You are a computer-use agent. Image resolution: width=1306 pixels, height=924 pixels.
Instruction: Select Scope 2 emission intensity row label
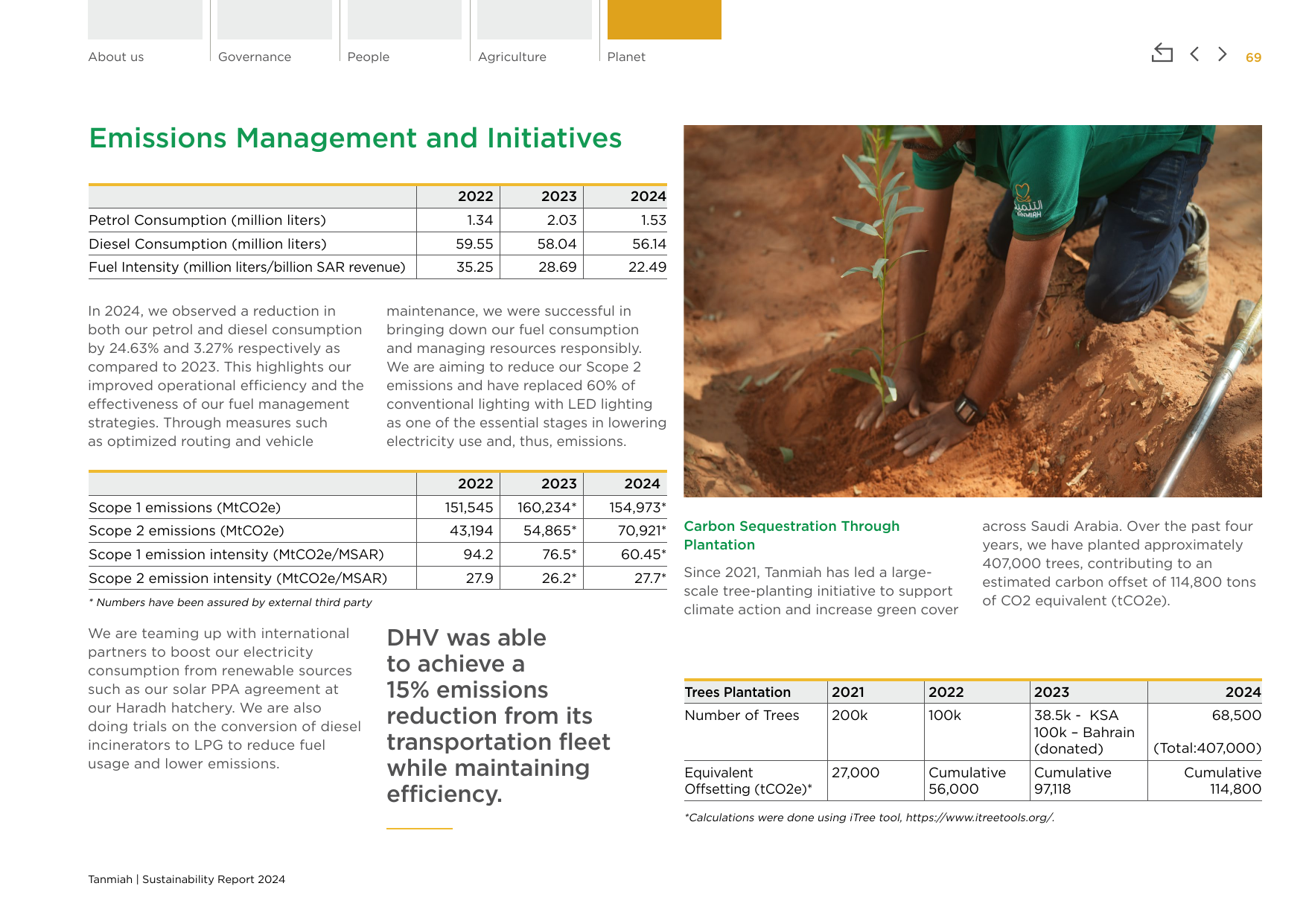click(238, 579)
